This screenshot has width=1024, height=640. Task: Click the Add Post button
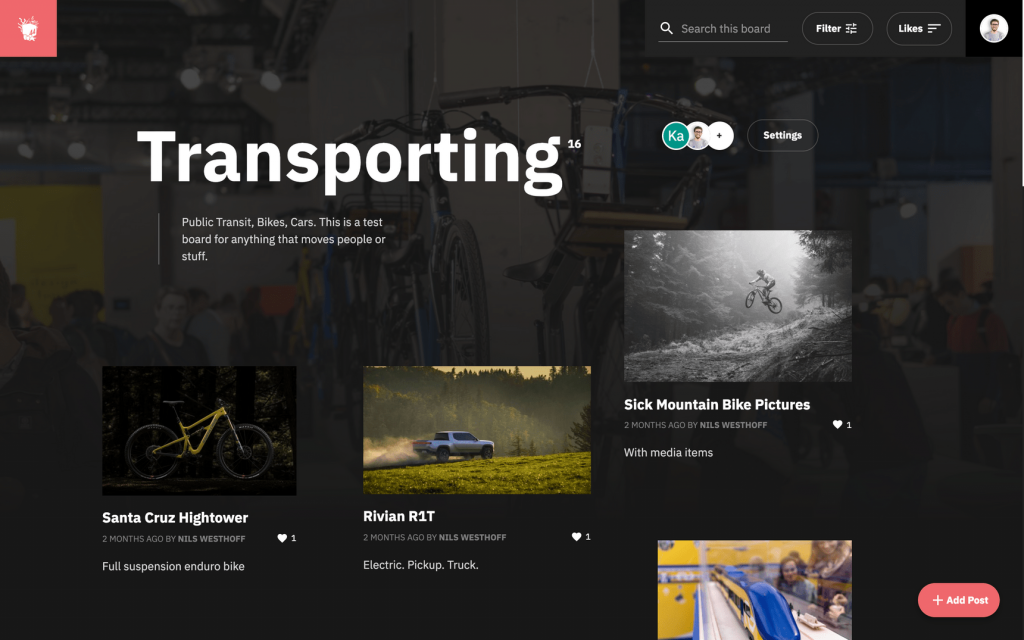959,600
